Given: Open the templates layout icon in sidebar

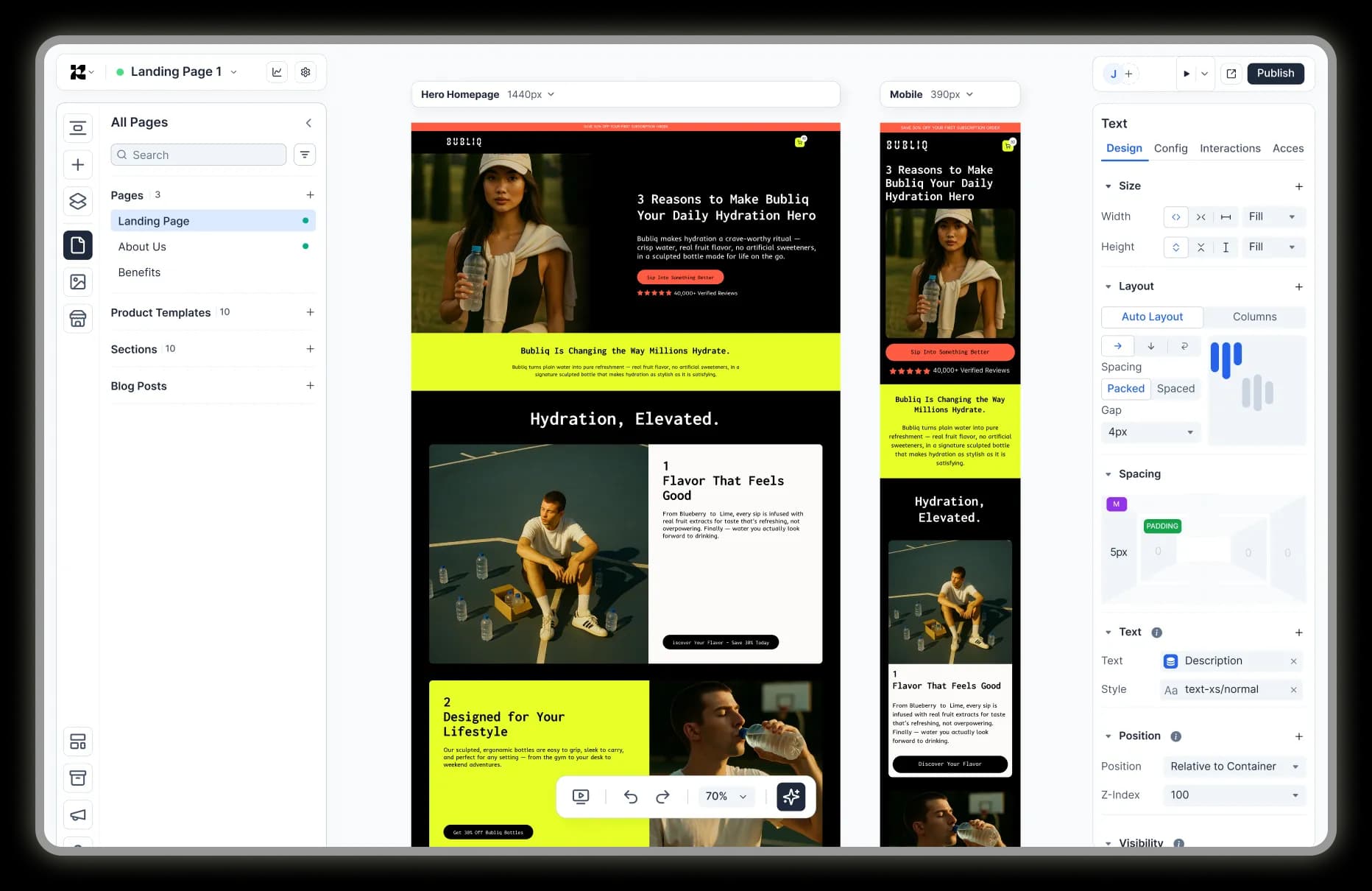Looking at the screenshot, I should (x=78, y=742).
